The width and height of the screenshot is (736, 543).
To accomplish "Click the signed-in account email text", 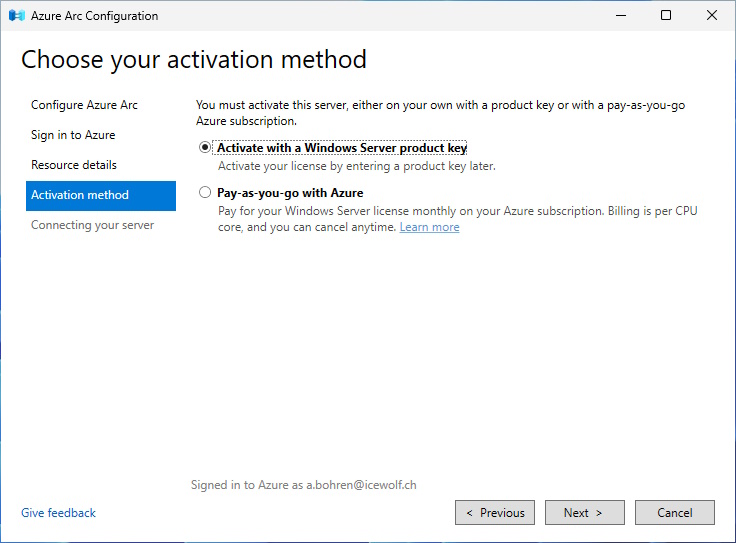I will tap(361, 485).
